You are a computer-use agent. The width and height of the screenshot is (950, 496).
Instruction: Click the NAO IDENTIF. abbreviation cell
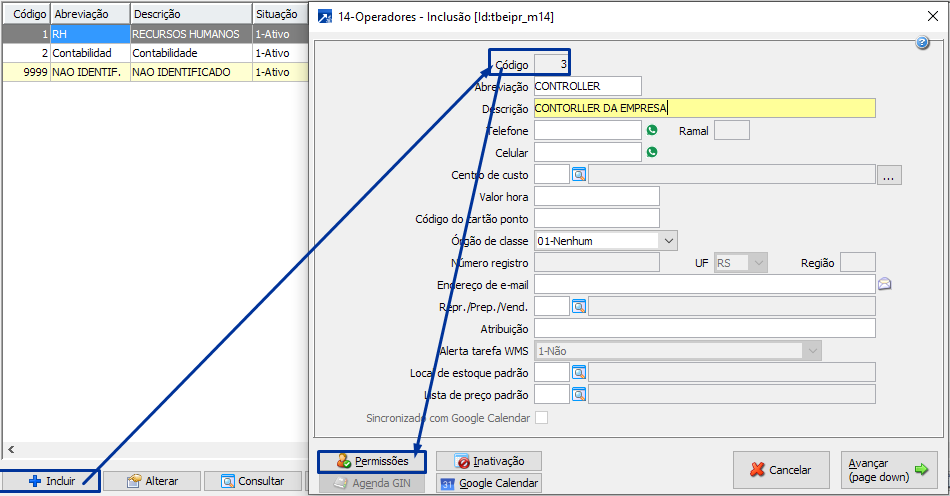pyautogui.click(x=90, y=71)
